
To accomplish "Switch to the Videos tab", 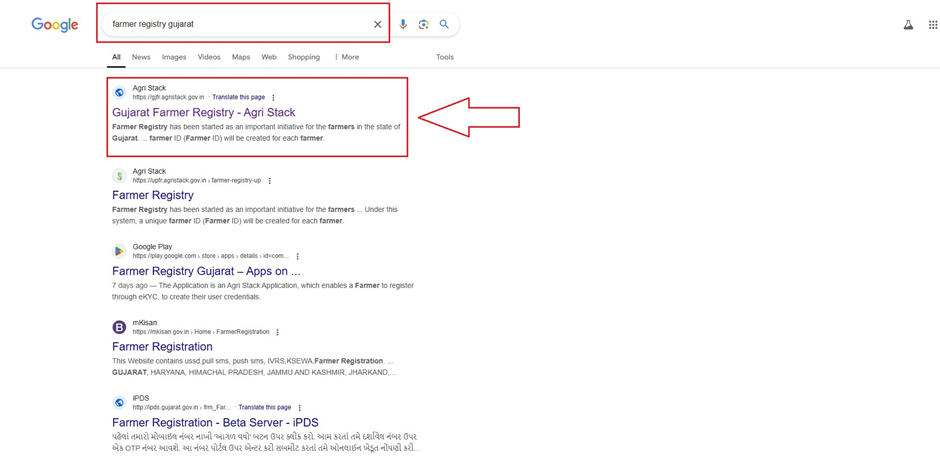I will click(209, 57).
